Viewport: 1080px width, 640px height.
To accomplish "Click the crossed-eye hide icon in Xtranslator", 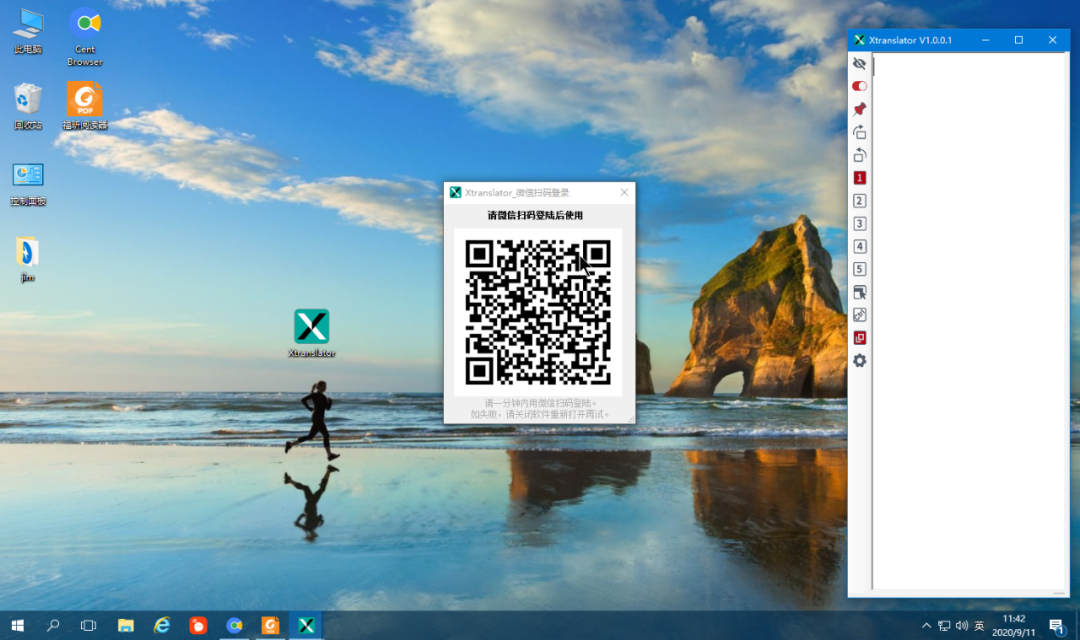I will pos(859,63).
